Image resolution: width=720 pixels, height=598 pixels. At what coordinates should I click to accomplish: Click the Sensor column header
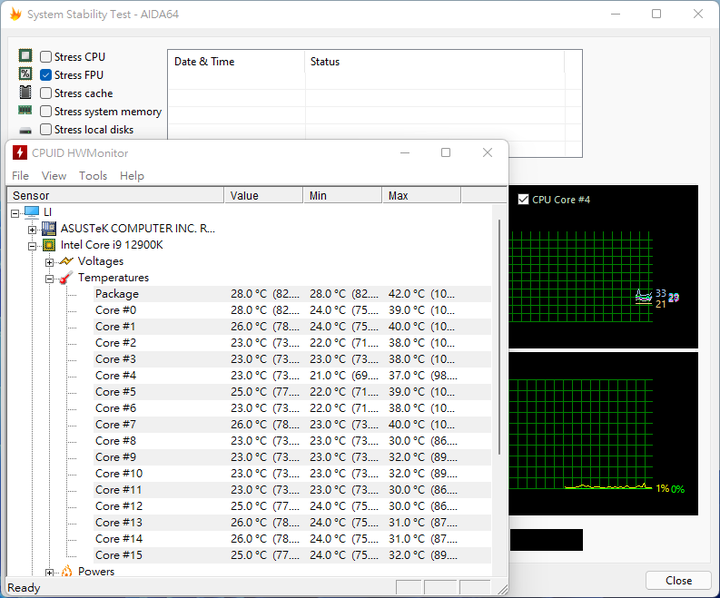[x=115, y=195]
